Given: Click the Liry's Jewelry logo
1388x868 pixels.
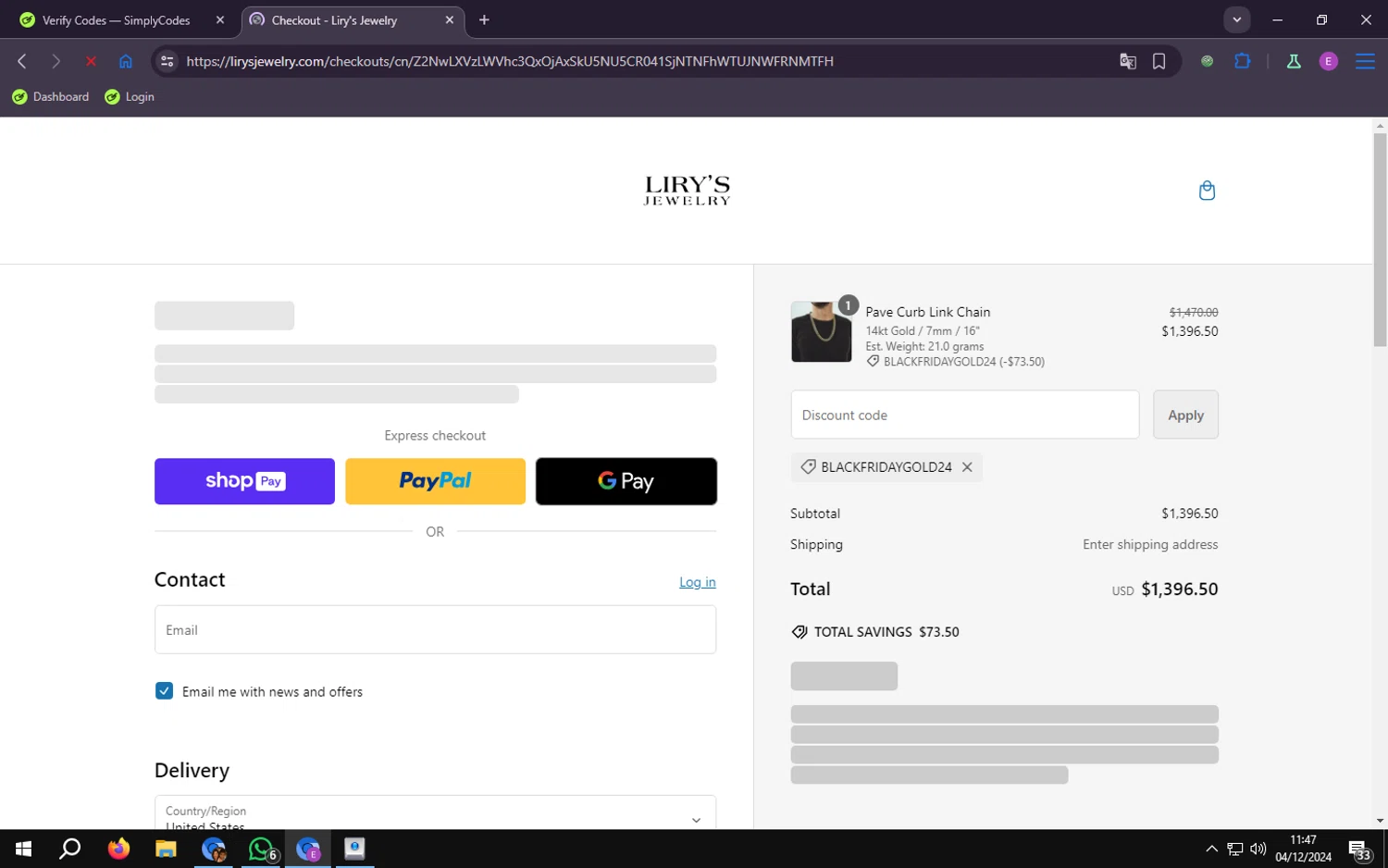Looking at the screenshot, I should point(687,191).
